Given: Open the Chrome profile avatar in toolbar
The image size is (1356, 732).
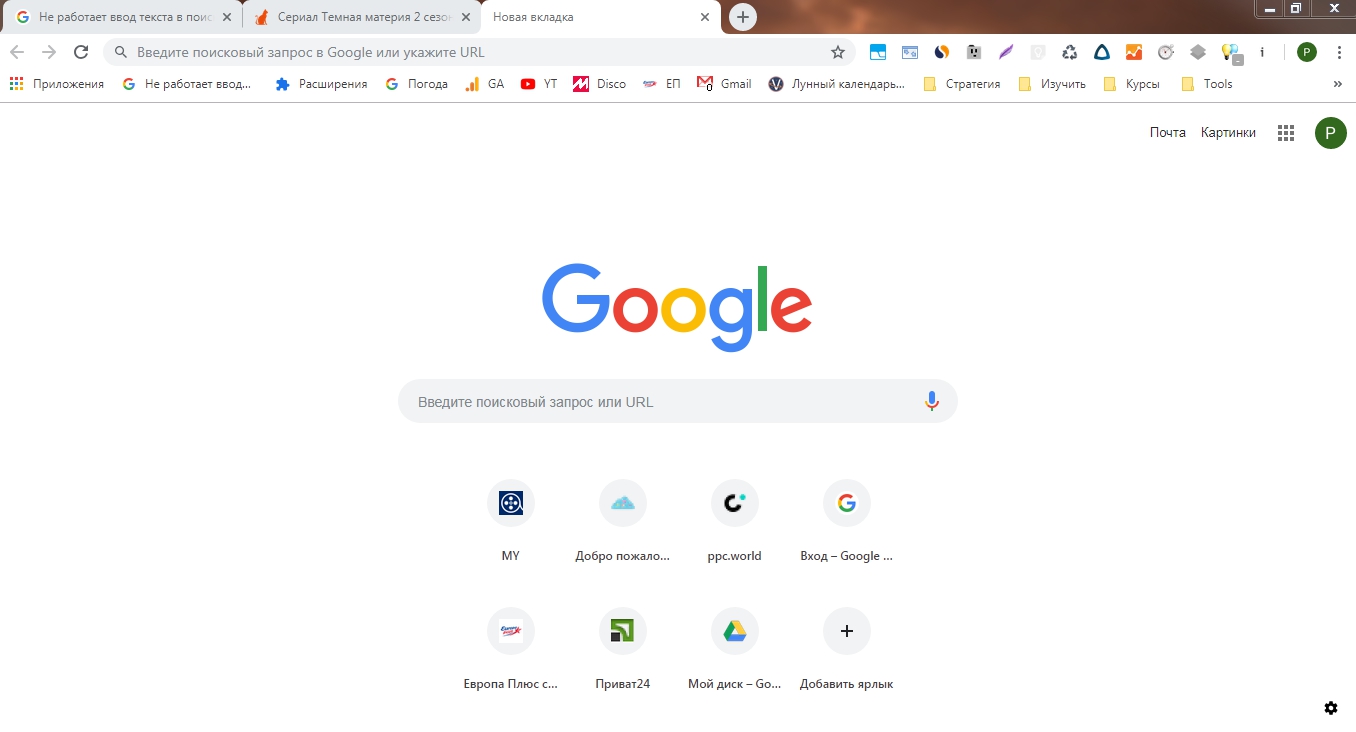Looking at the screenshot, I should click(1307, 52).
